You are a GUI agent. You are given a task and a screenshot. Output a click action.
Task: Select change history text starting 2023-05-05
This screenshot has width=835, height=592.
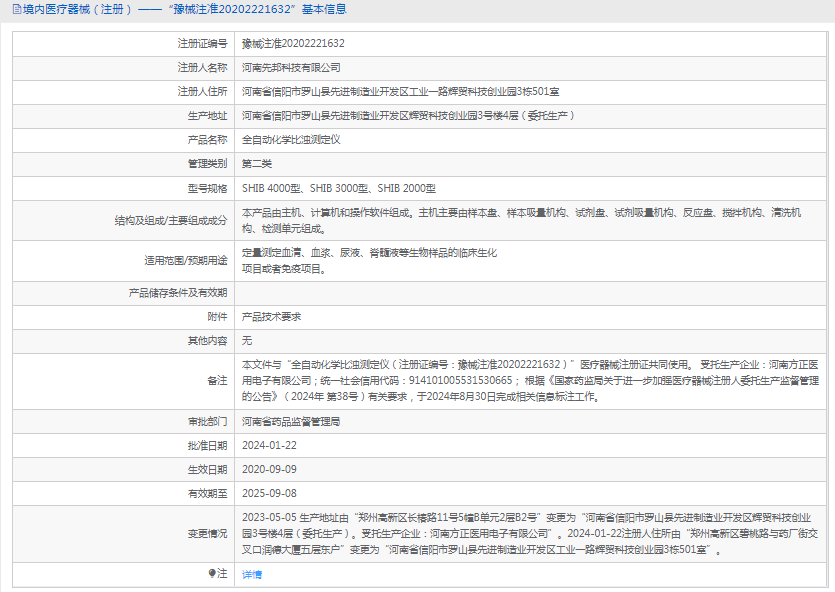(530, 533)
